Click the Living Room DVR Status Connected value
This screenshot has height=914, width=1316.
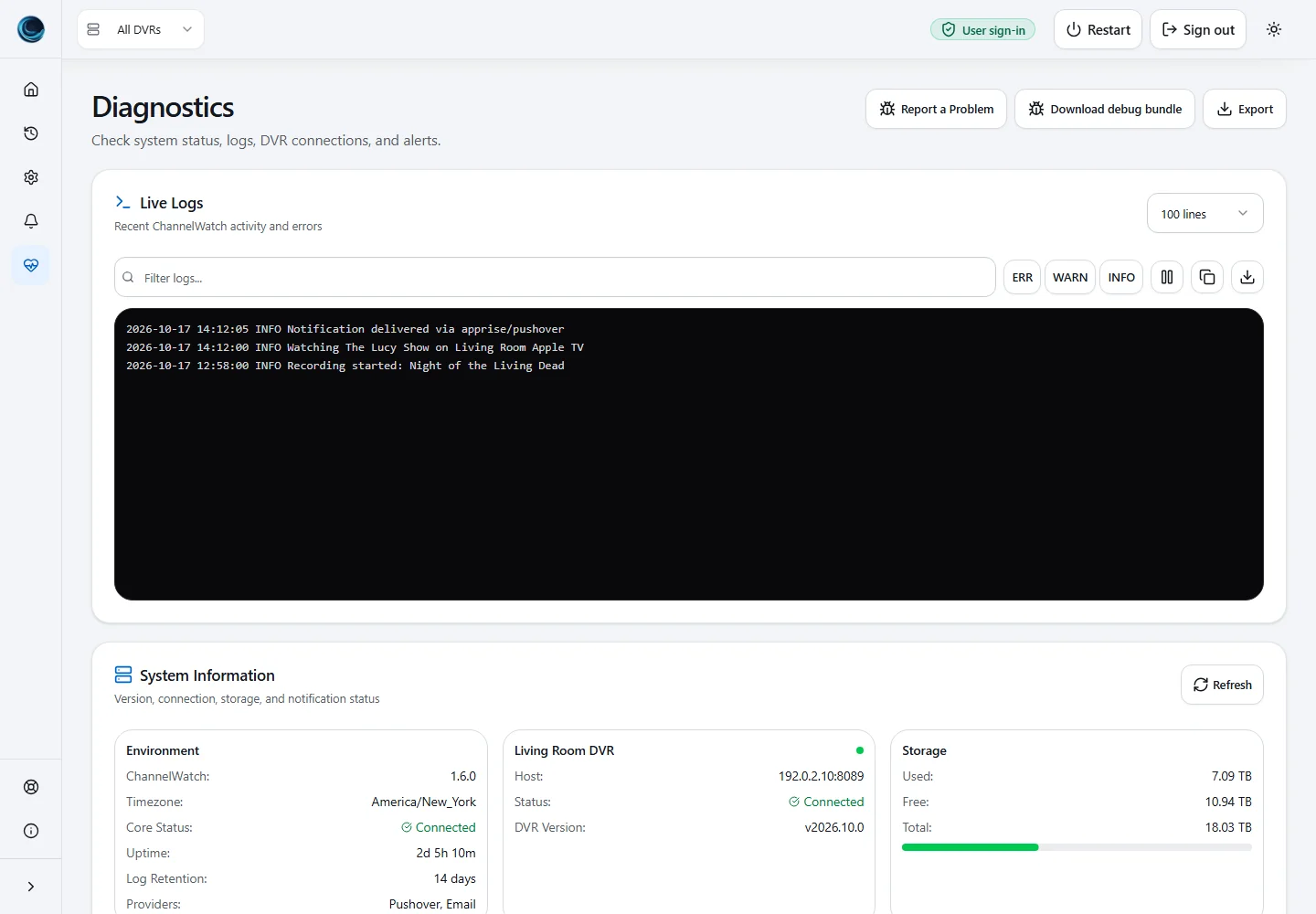pyautogui.click(x=826, y=802)
